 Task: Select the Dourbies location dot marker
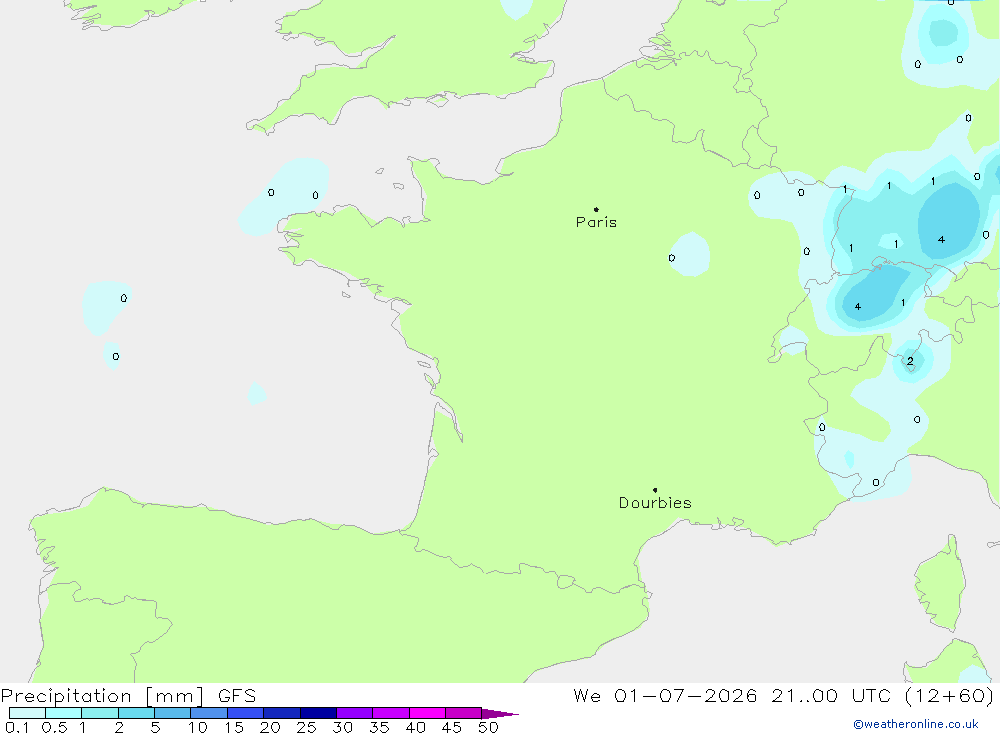click(655, 490)
